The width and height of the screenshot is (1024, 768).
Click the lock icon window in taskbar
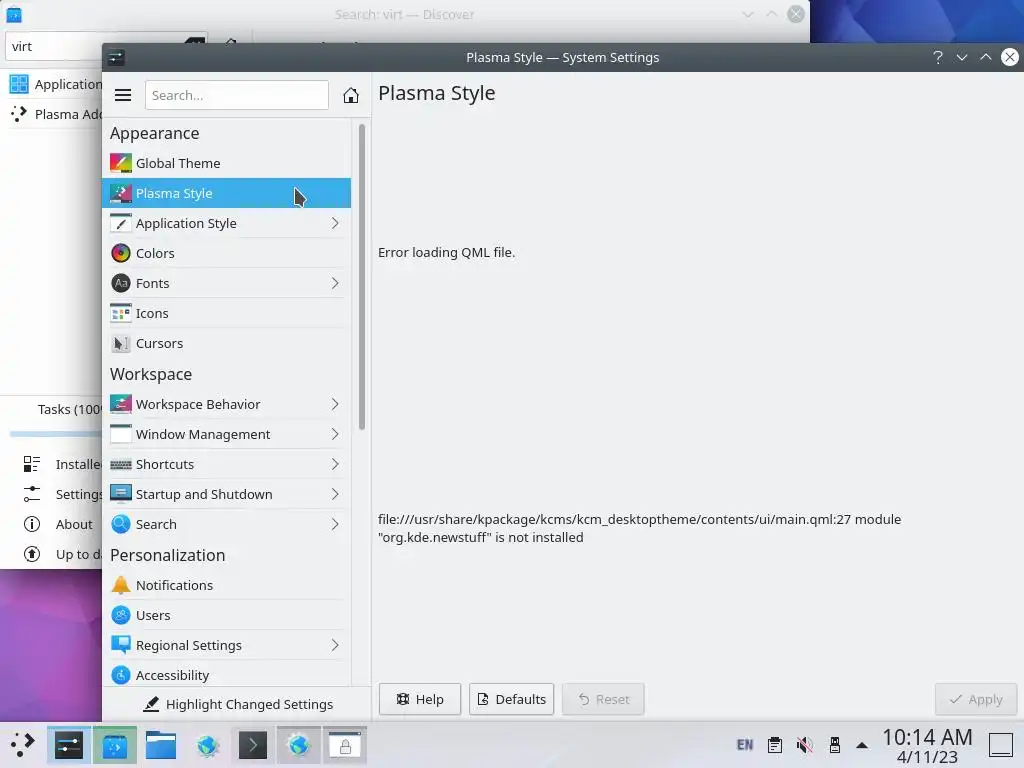point(345,745)
